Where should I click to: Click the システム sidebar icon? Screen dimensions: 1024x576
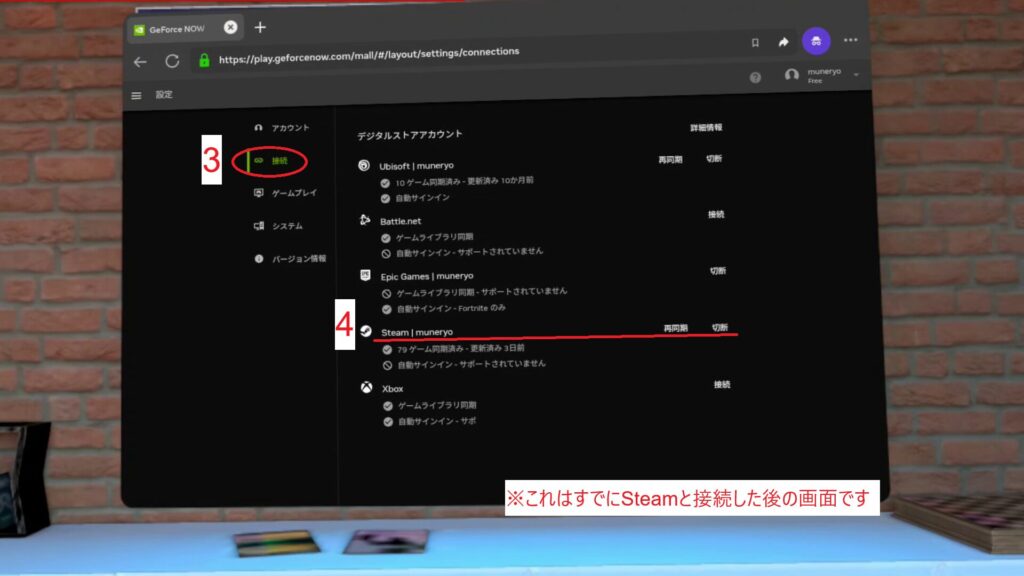(x=259, y=226)
